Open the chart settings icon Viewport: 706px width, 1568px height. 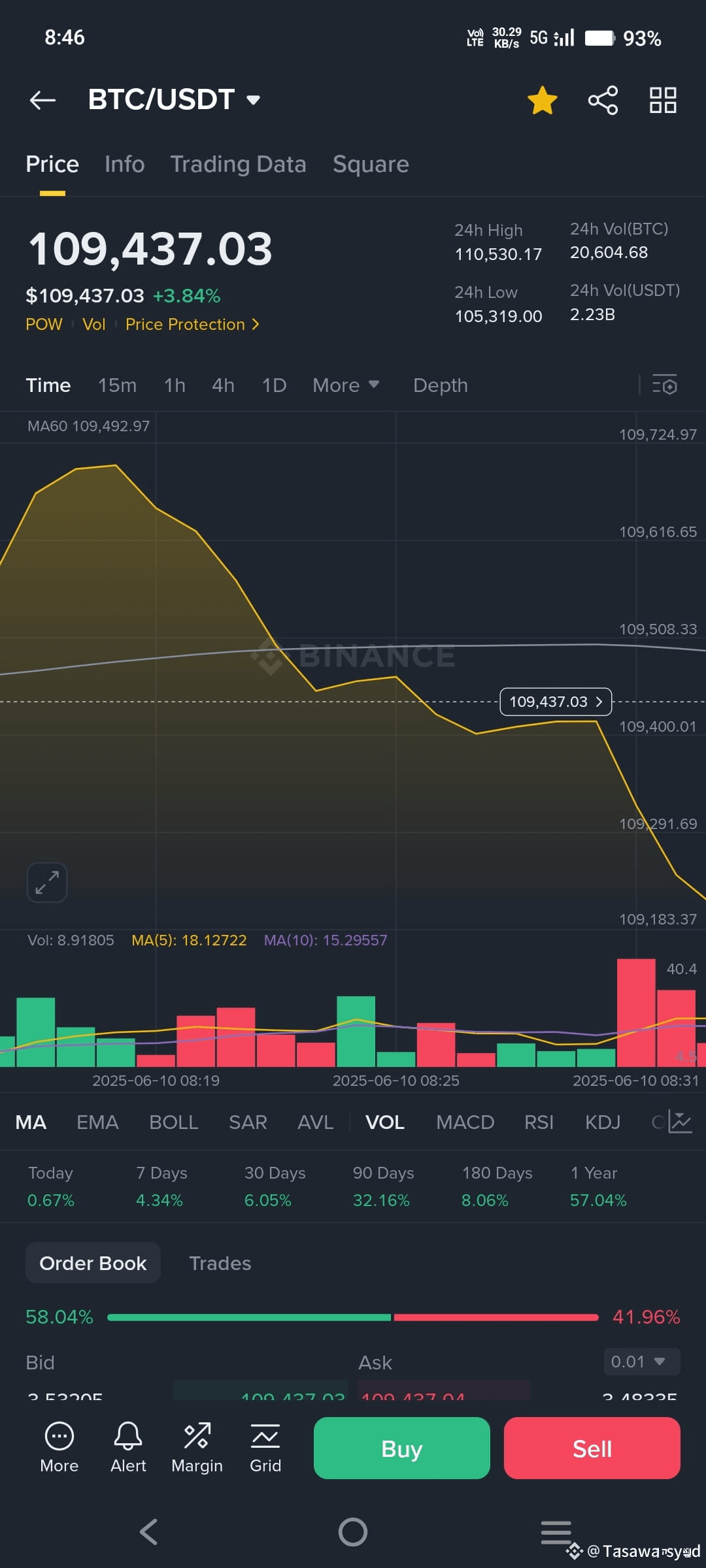pos(665,385)
